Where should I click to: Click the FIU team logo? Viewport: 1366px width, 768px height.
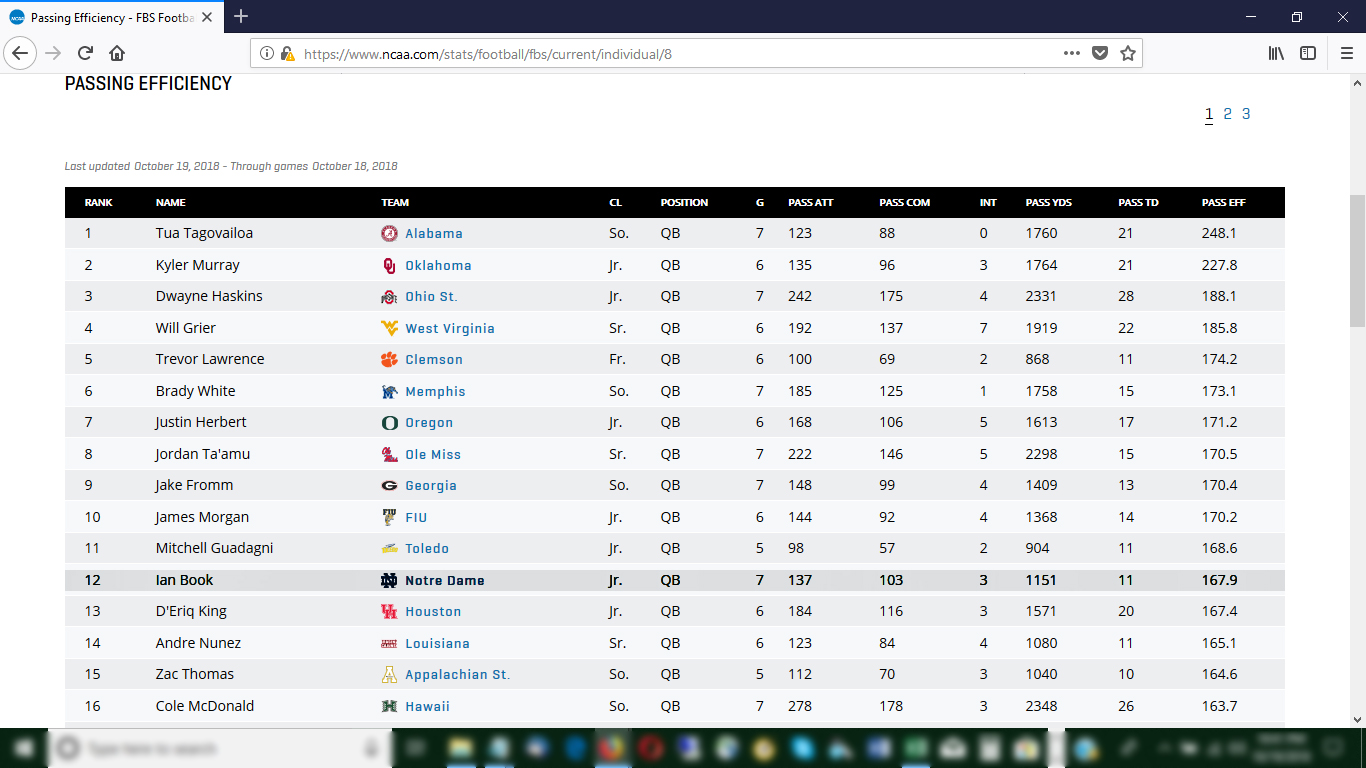[389, 517]
